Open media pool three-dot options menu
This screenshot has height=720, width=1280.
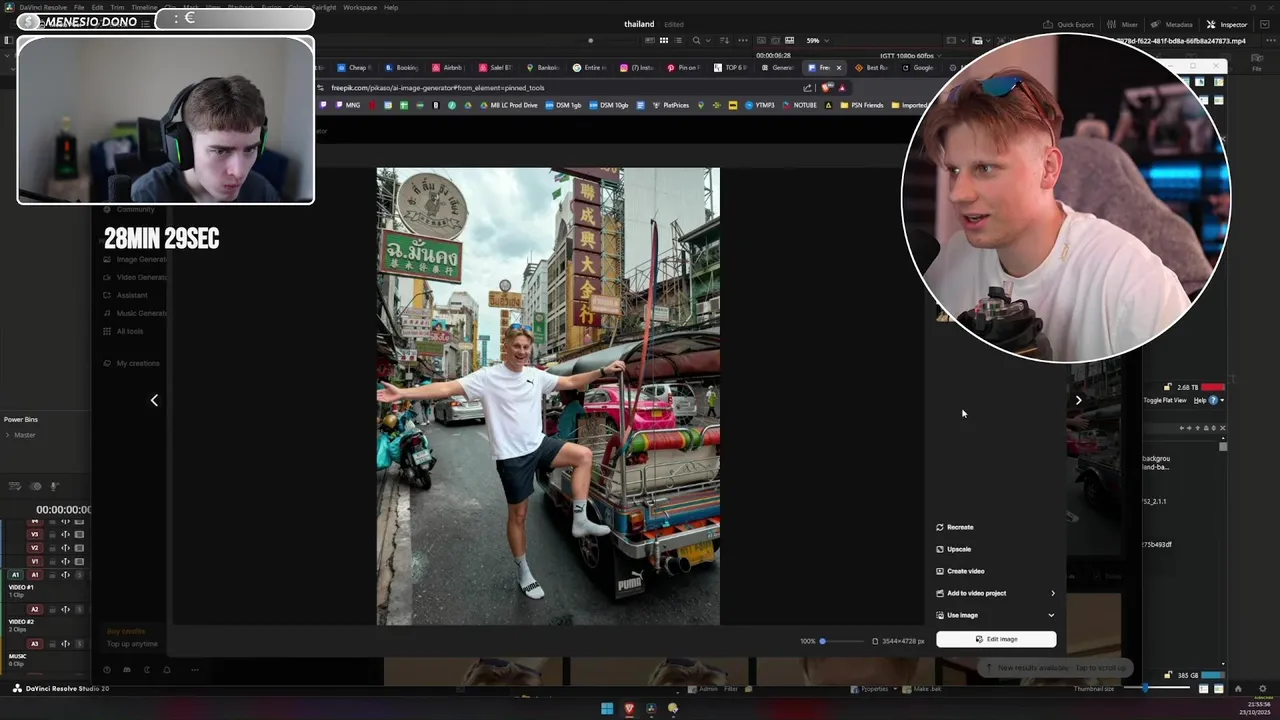743,40
